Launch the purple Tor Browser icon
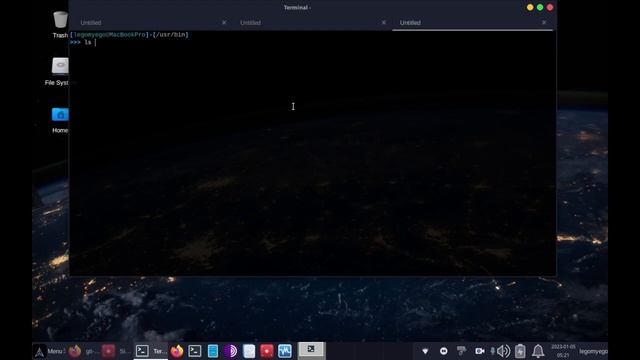This screenshot has width=640, height=360. (x=231, y=351)
